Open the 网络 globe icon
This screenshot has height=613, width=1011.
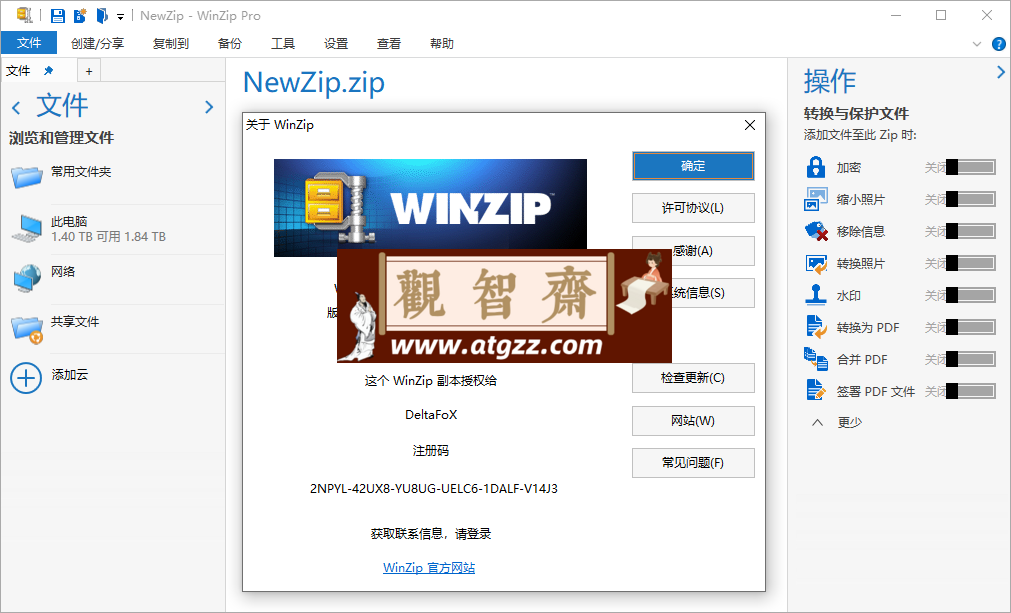(27, 278)
